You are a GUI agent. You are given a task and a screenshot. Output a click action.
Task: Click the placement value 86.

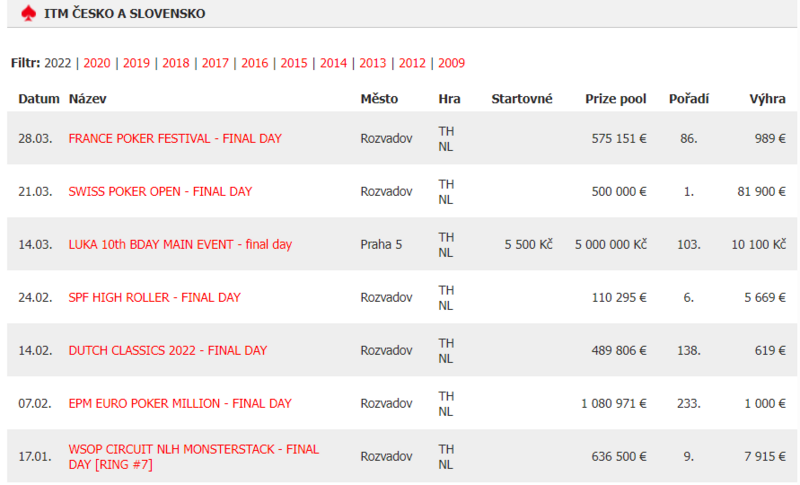(689, 139)
